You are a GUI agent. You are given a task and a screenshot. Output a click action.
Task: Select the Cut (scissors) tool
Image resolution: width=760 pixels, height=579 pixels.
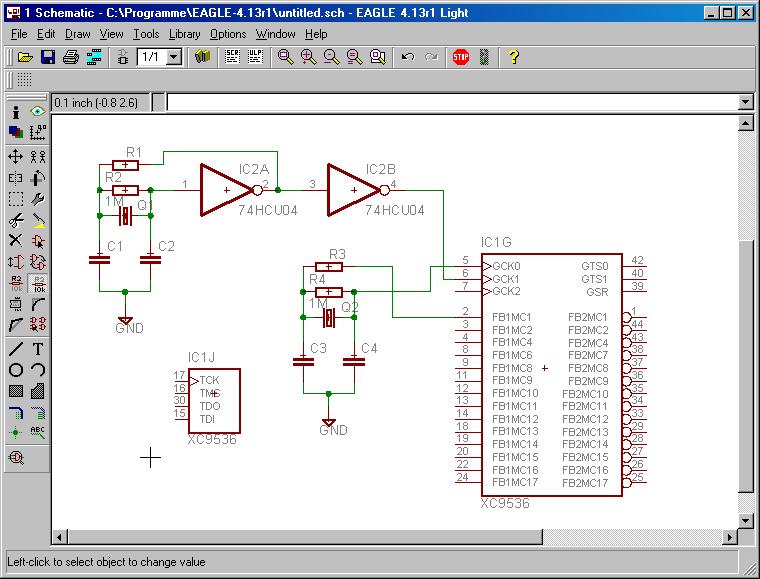(x=16, y=220)
